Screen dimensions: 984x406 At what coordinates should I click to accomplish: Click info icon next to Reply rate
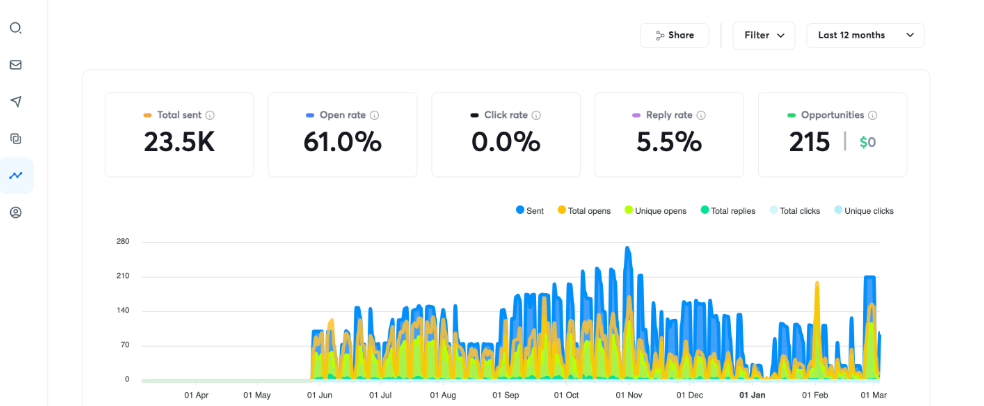click(702, 115)
